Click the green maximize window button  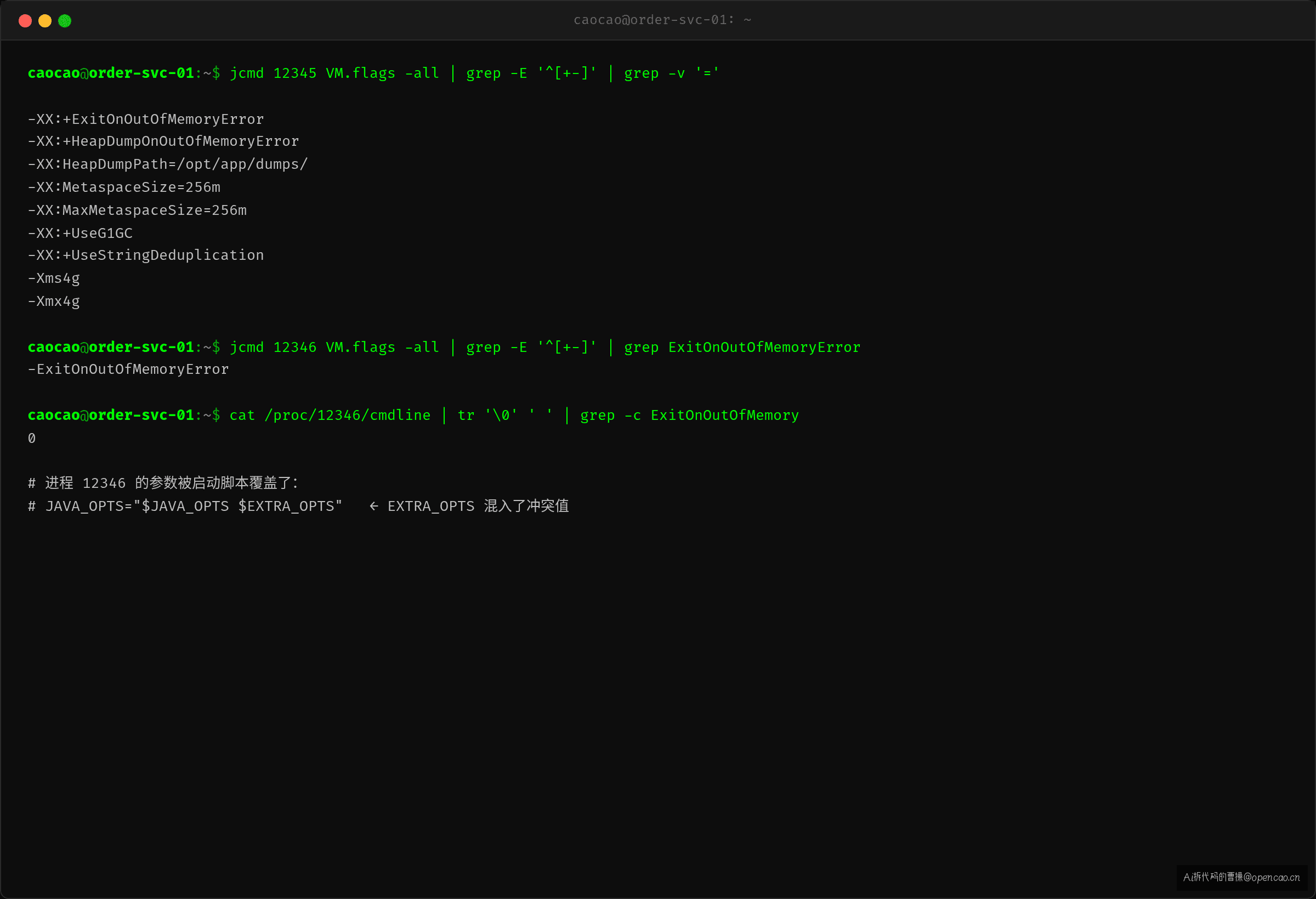65,21
